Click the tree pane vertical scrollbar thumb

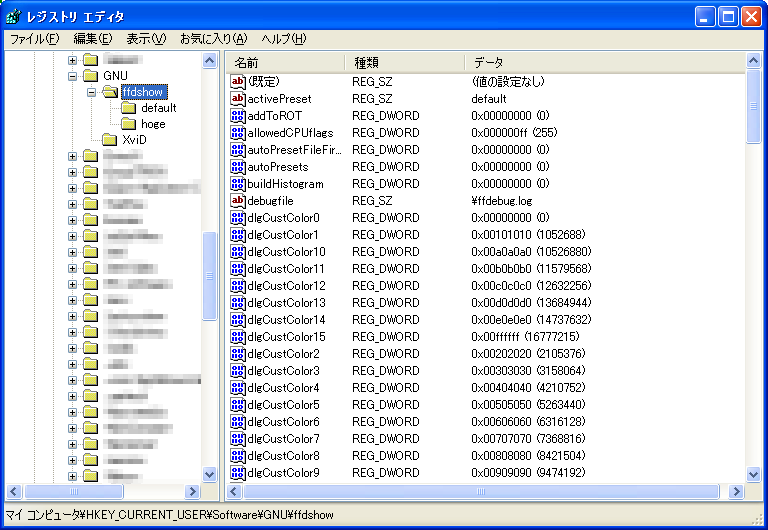click(x=210, y=275)
